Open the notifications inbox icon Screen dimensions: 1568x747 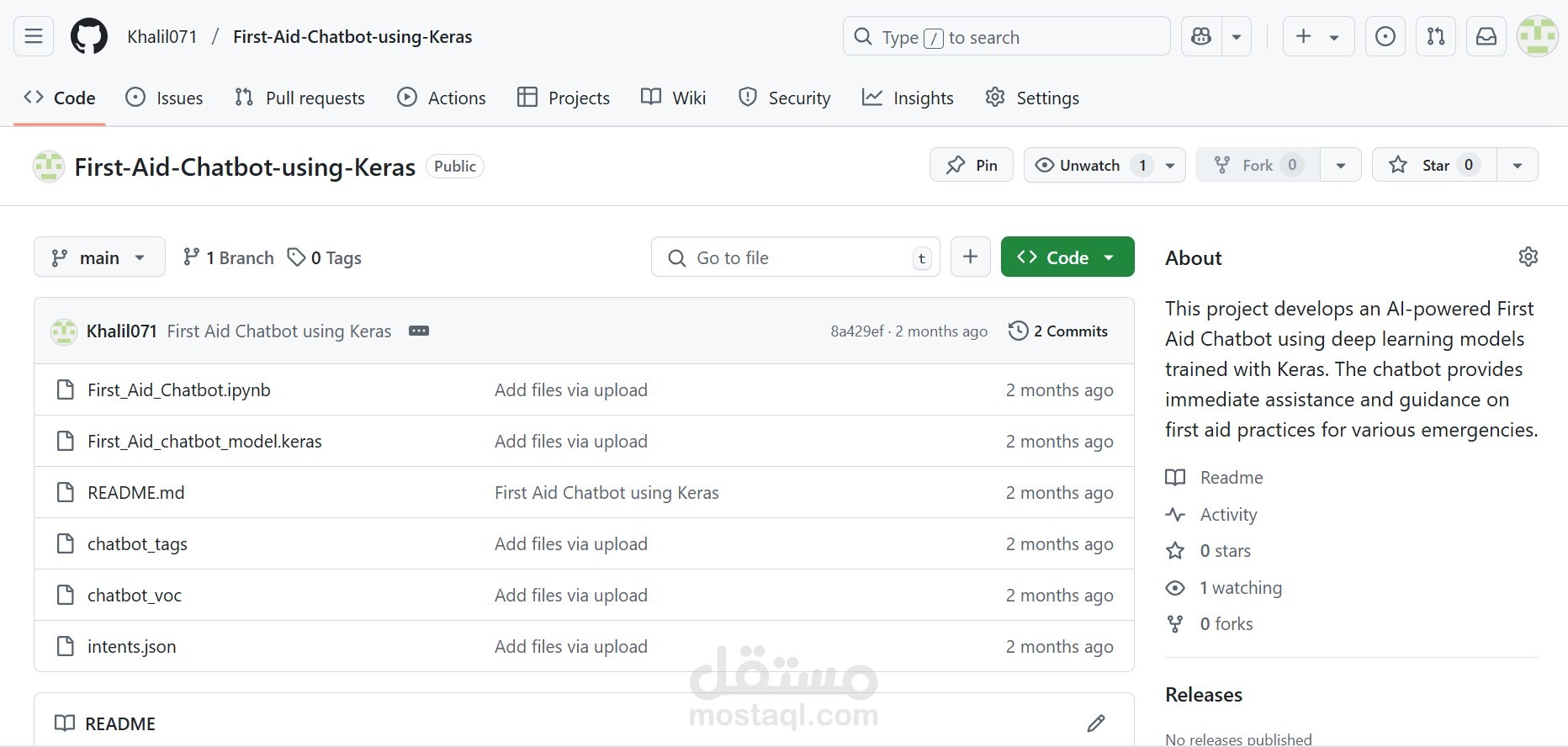click(x=1486, y=36)
